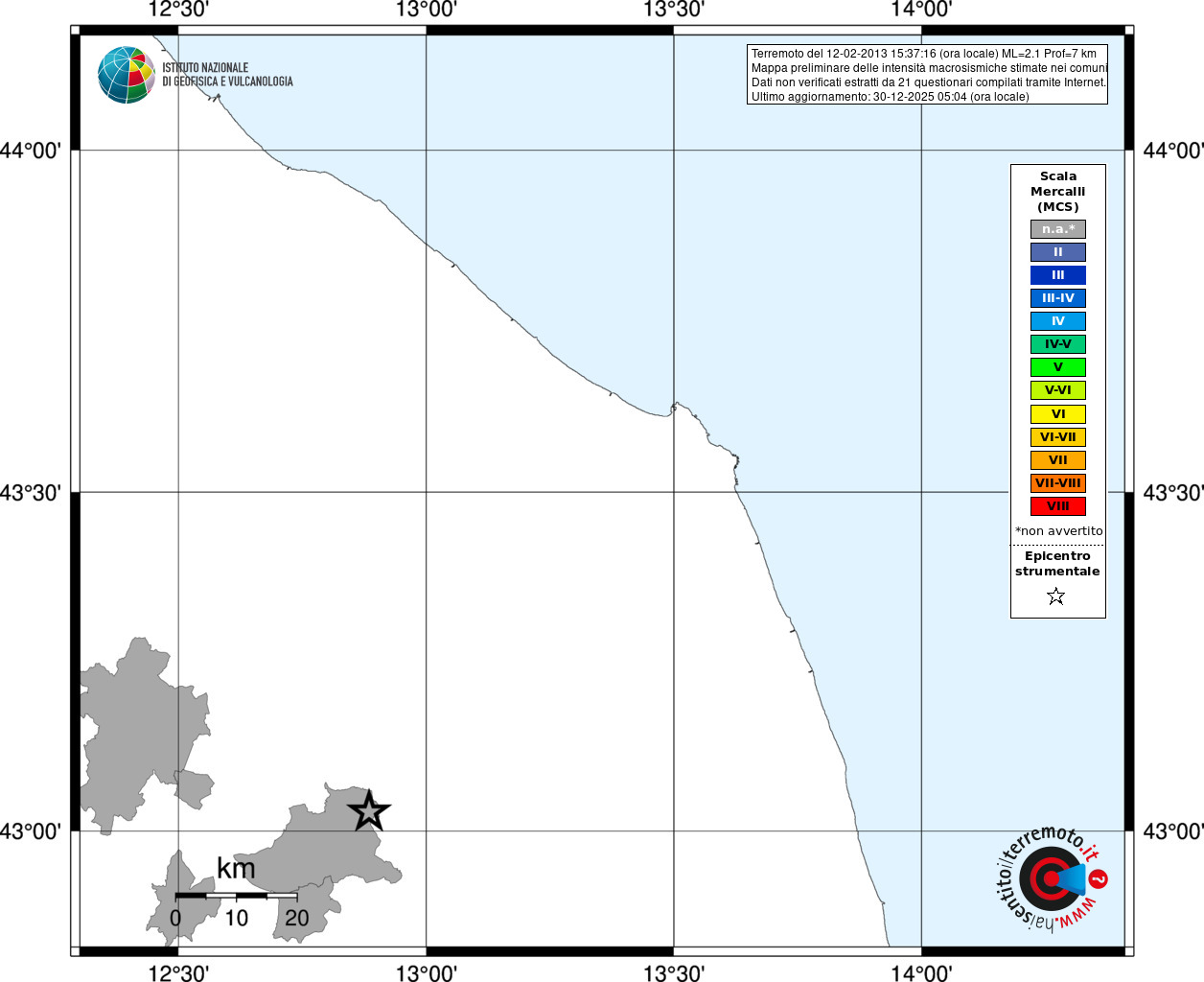This screenshot has height=982, width=1204.
Task: Click 'ISTITUTO NAZIONALE DI GEOFISICA E VULCANOLOGIA' text
Action: coord(227,75)
